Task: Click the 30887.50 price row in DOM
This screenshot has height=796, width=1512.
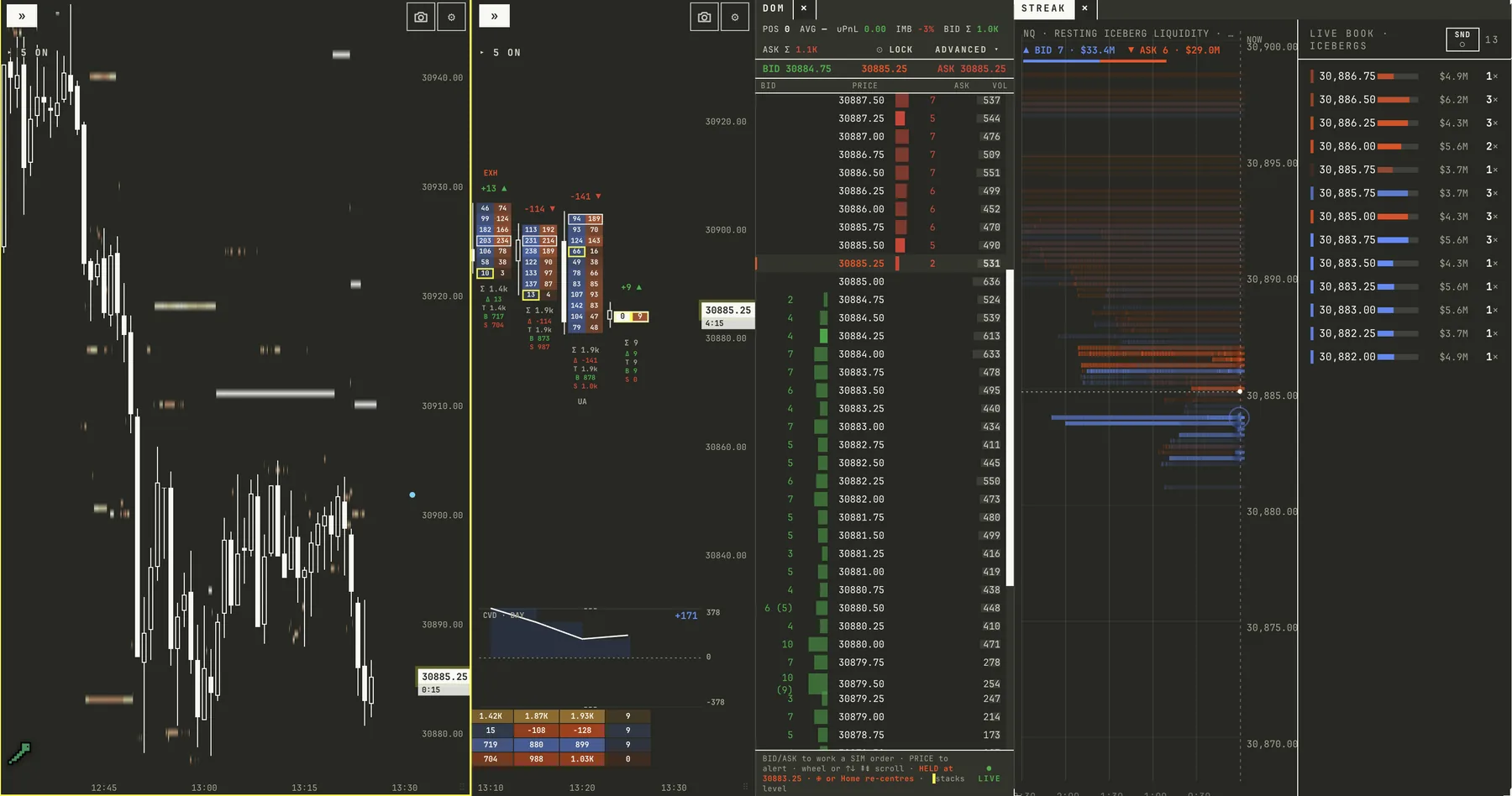Action: point(881,101)
